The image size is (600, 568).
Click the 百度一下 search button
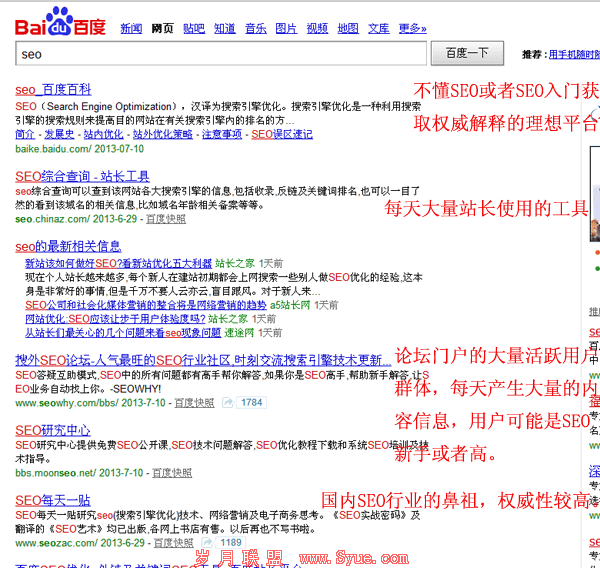467,53
